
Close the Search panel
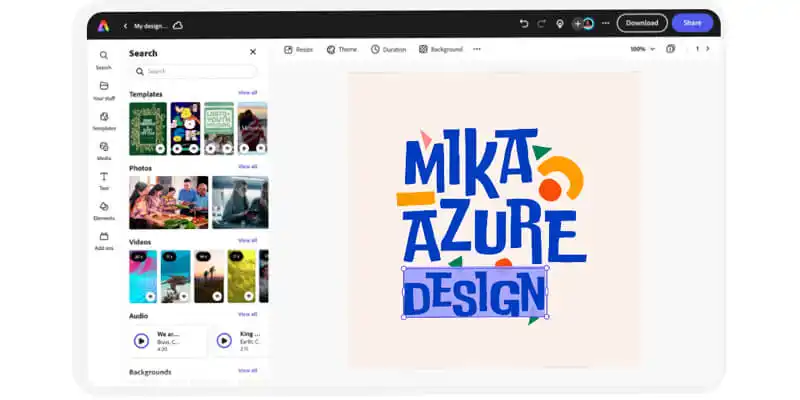[x=253, y=52]
